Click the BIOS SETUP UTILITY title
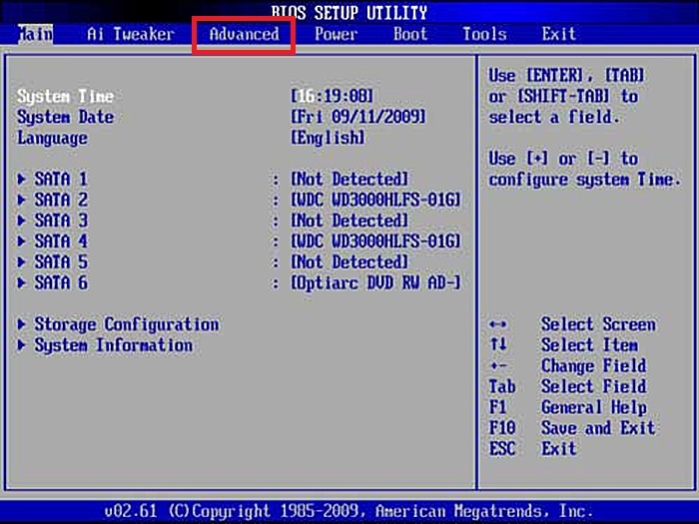This screenshot has width=699, height=524. 350,12
